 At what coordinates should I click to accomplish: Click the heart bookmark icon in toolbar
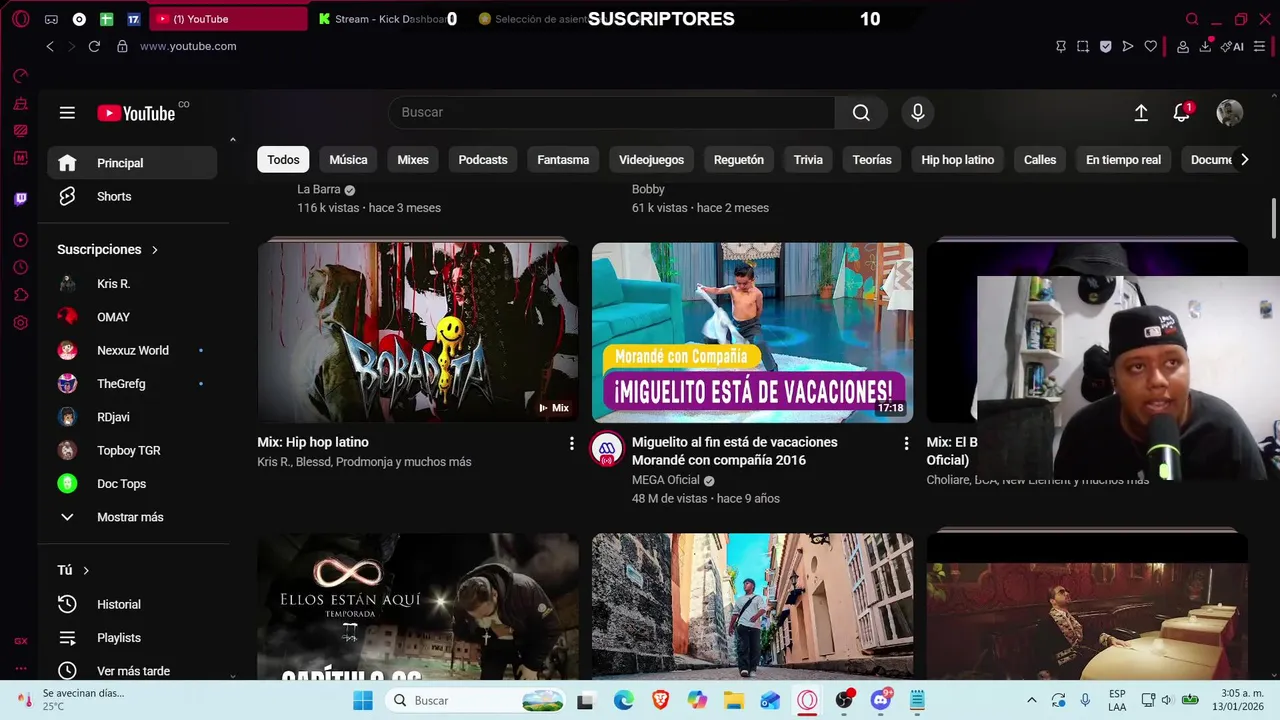tap(1151, 46)
